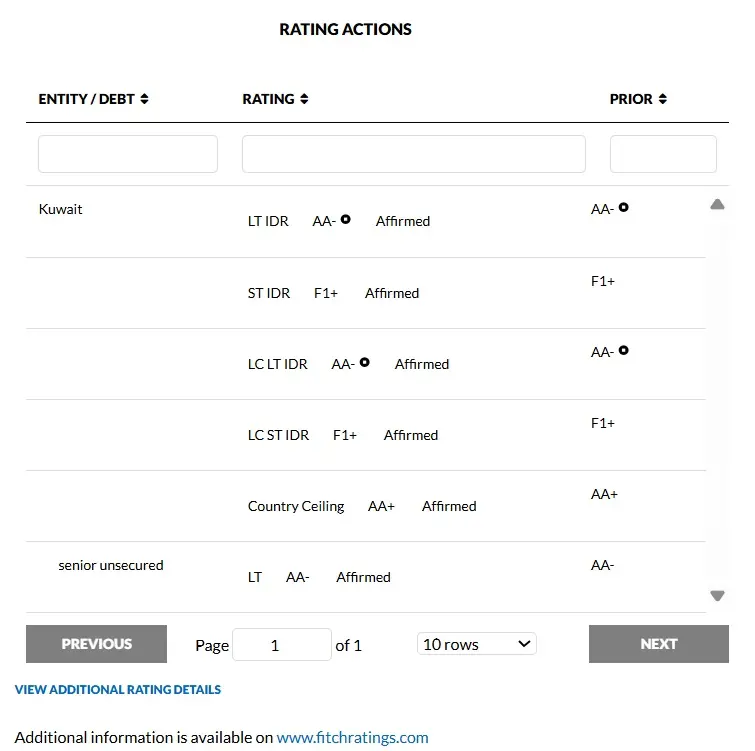Click the page number input field
The height and width of the screenshot is (751, 755).
[x=281, y=645]
